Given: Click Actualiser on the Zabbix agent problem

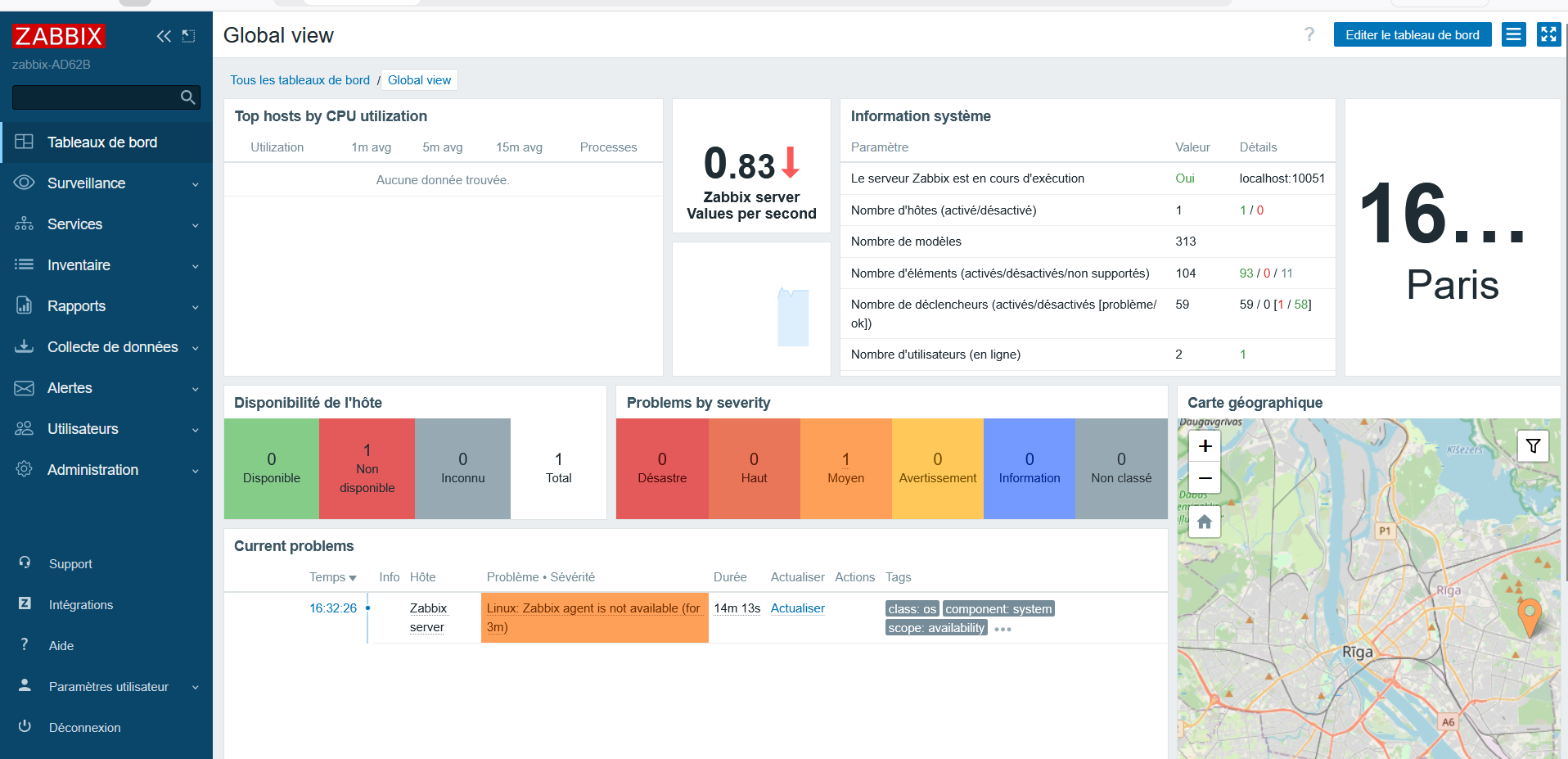Looking at the screenshot, I should [797, 608].
